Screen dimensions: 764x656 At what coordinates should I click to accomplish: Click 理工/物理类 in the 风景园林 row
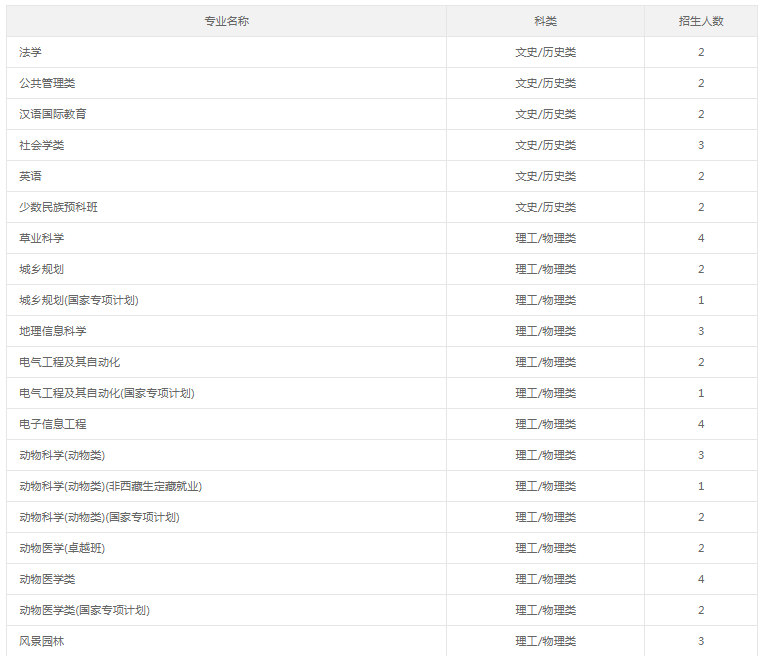(x=546, y=641)
